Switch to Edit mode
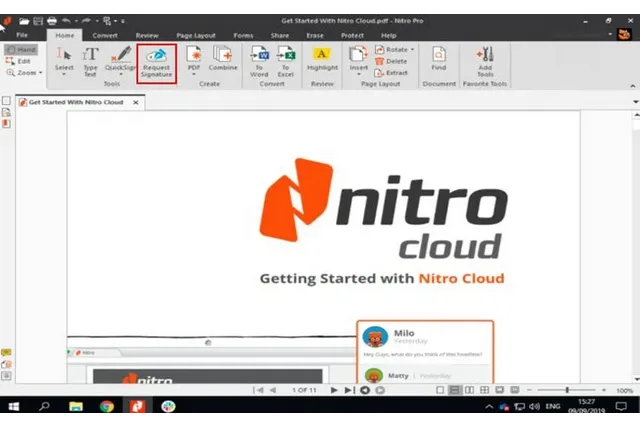The width and height of the screenshot is (640, 426). pyautogui.click(x=21, y=61)
